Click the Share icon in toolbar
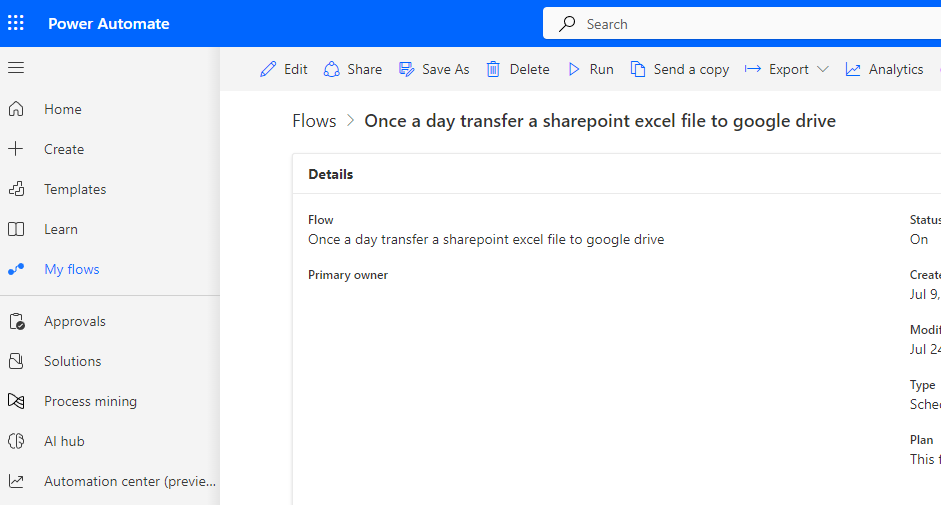 pyautogui.click(x=331, y=69)
